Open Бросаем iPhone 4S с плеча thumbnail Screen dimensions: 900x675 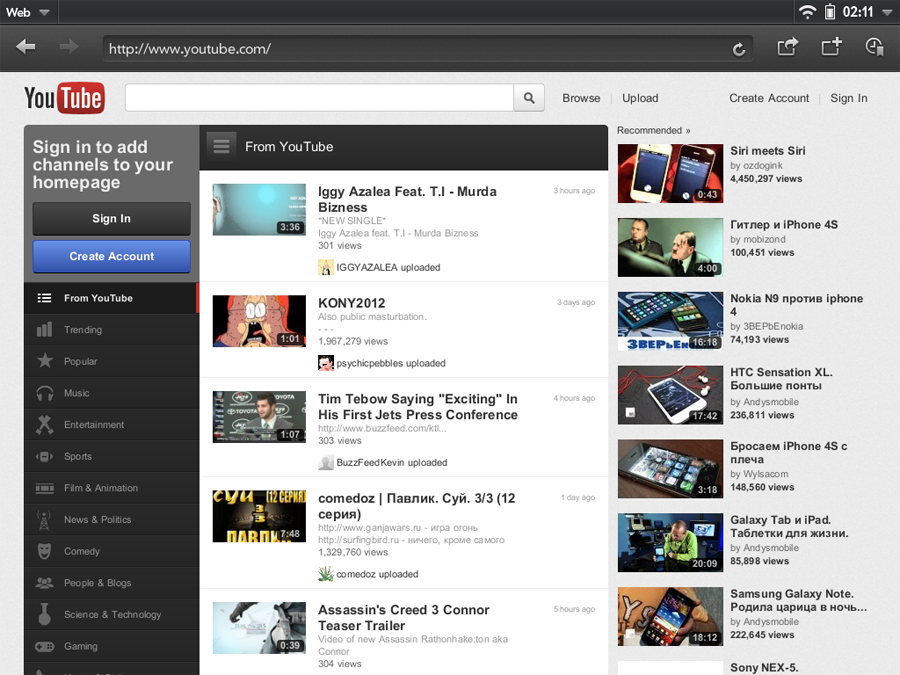tap(670, 468)
